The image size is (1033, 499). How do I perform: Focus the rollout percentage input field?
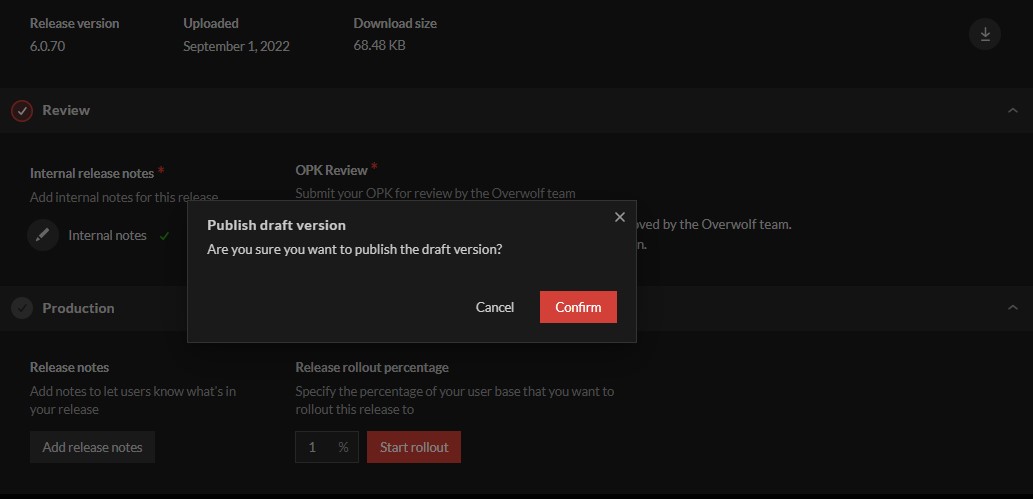pyautogui.click(x=327, y=447)
